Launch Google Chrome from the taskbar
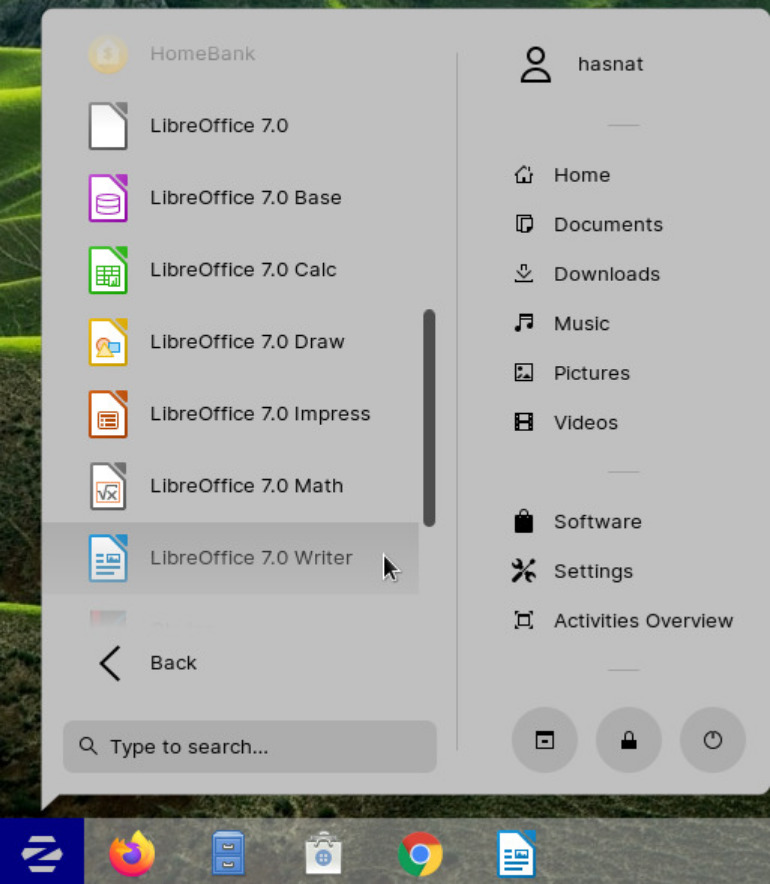 (420, 854)
